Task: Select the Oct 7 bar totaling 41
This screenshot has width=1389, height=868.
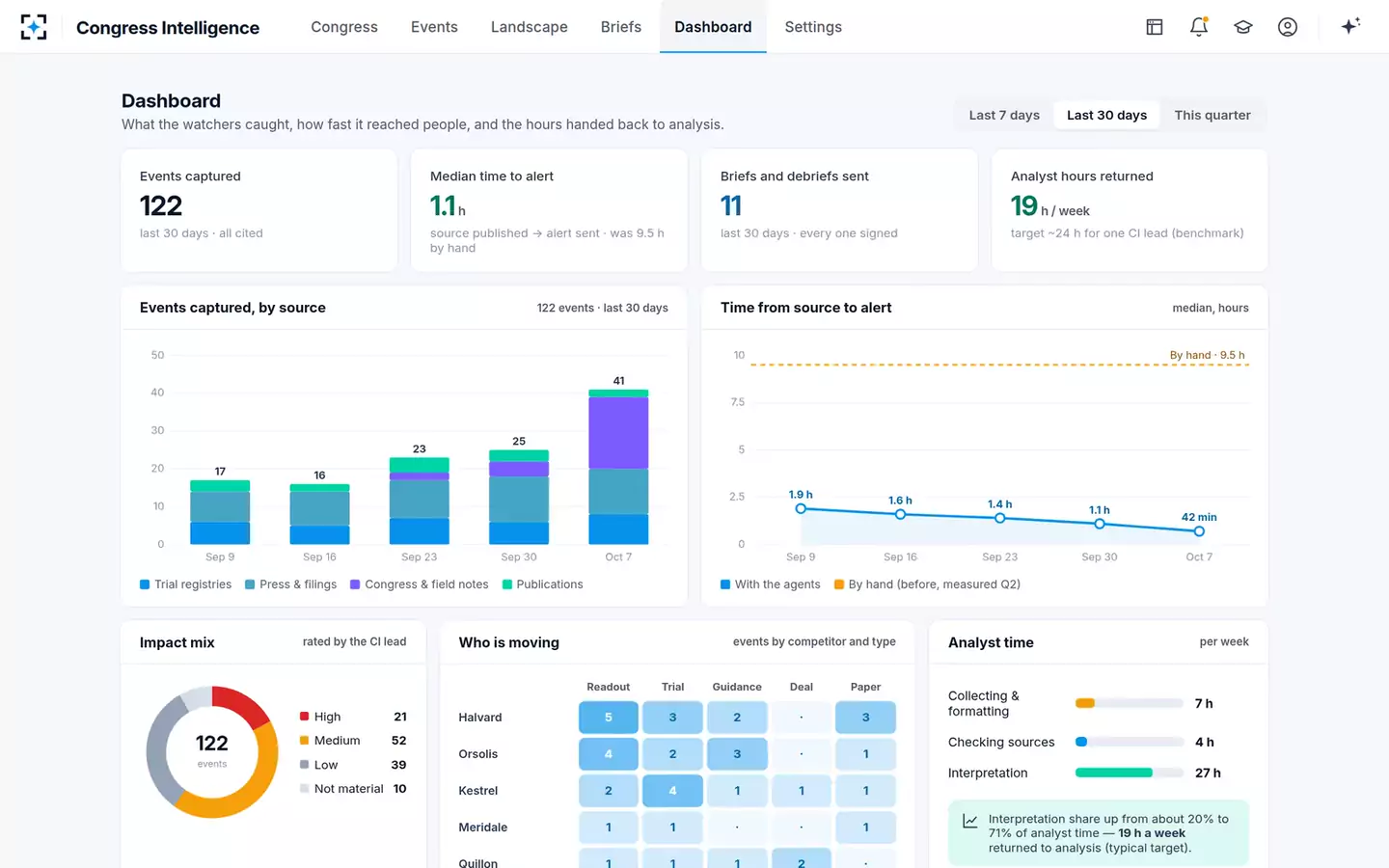Action: [x=618, y=467]
